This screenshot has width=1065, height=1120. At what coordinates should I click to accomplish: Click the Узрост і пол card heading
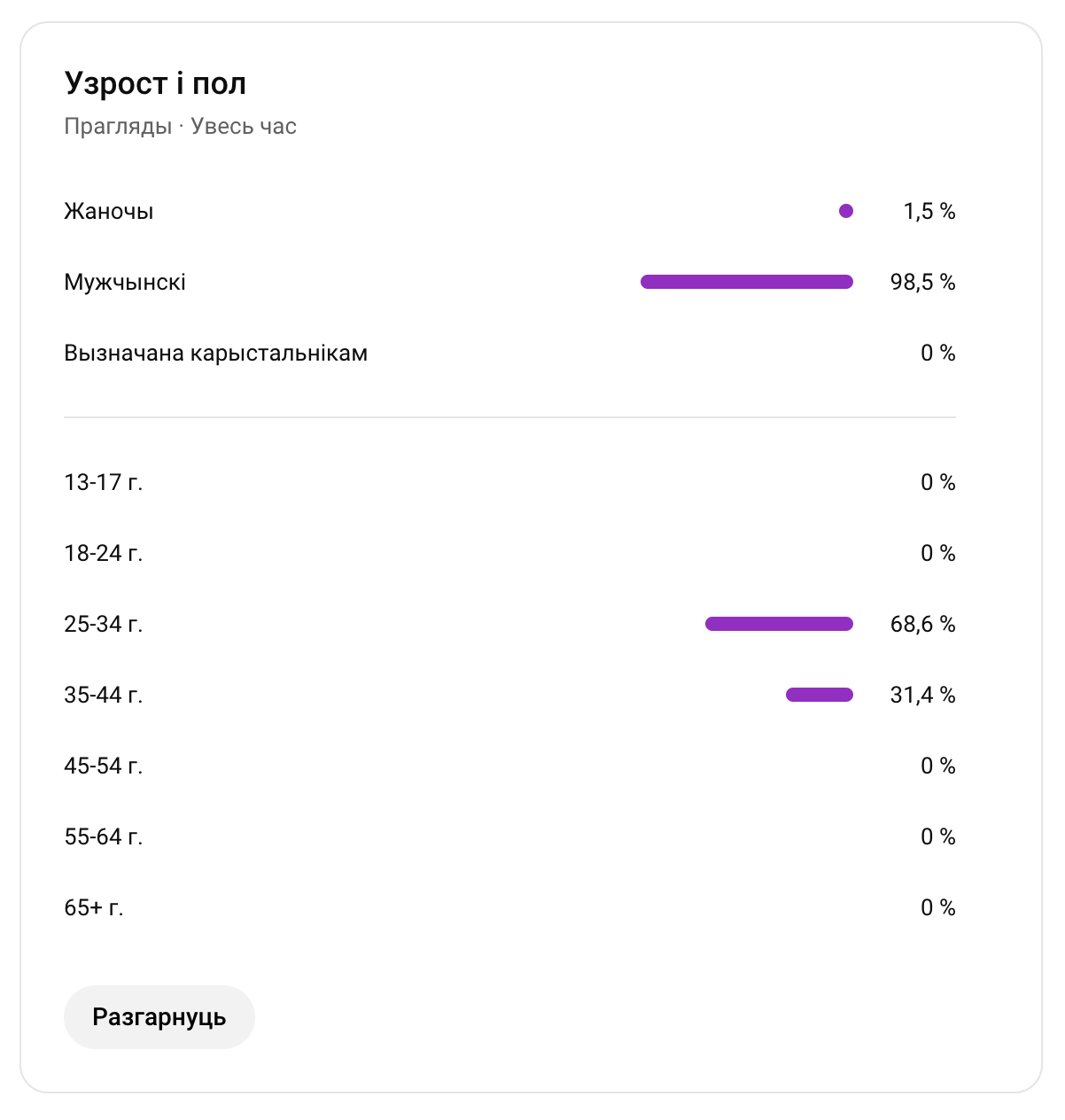pos(155,83)
